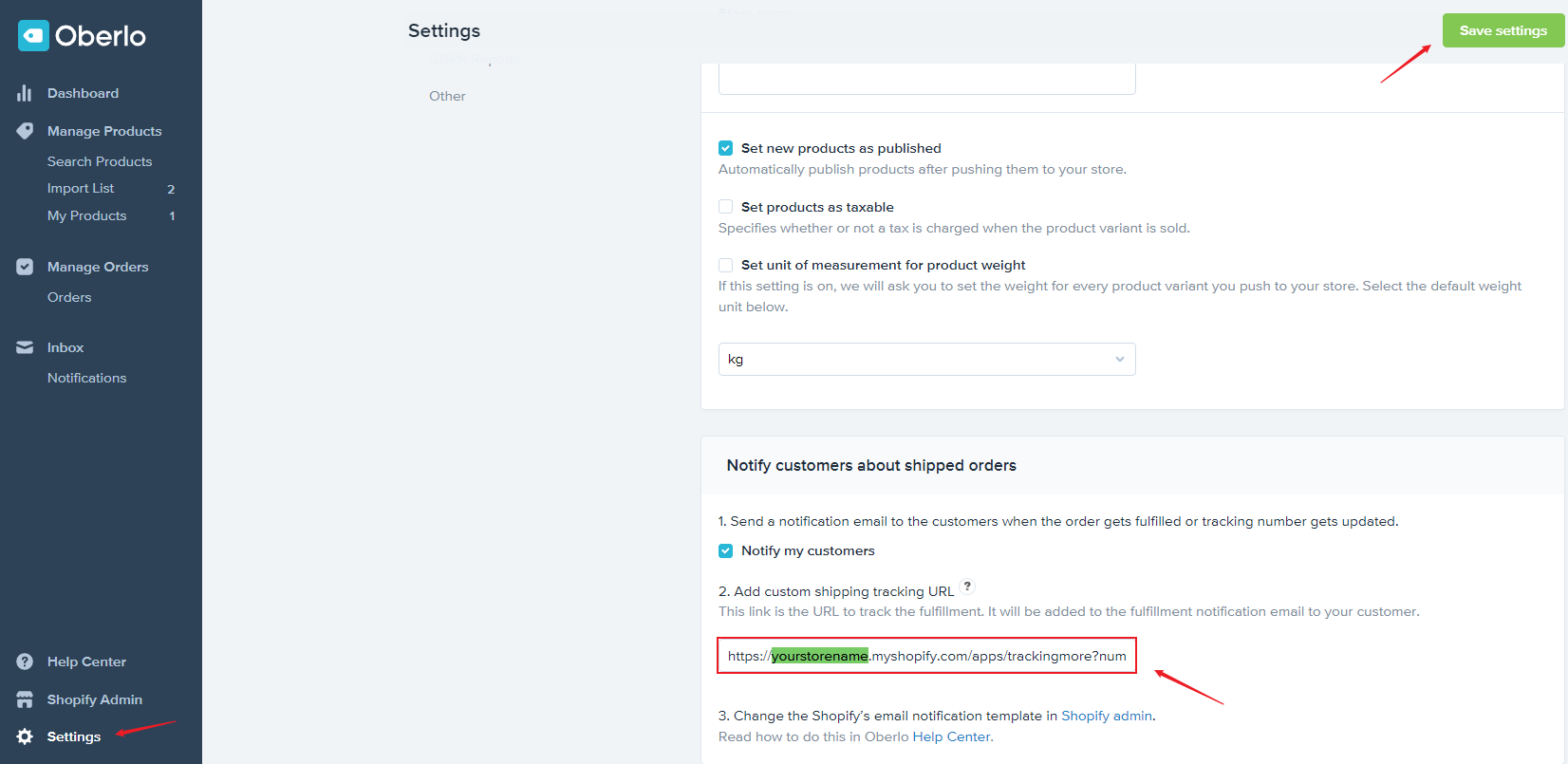Image resolution: width=1568 pixels, height=764 pixels.
Task: Open My Products page
Action: click(86, 215)
